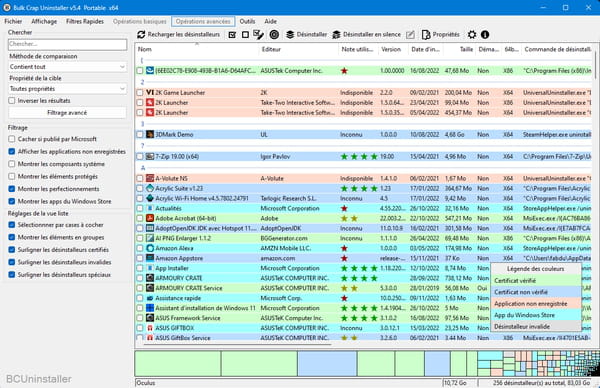The height and width of the screenshot is (388, 600).
Task: Check the 7-Zip 19.00 (x64) row checkbox
Action: coord(140,157)
